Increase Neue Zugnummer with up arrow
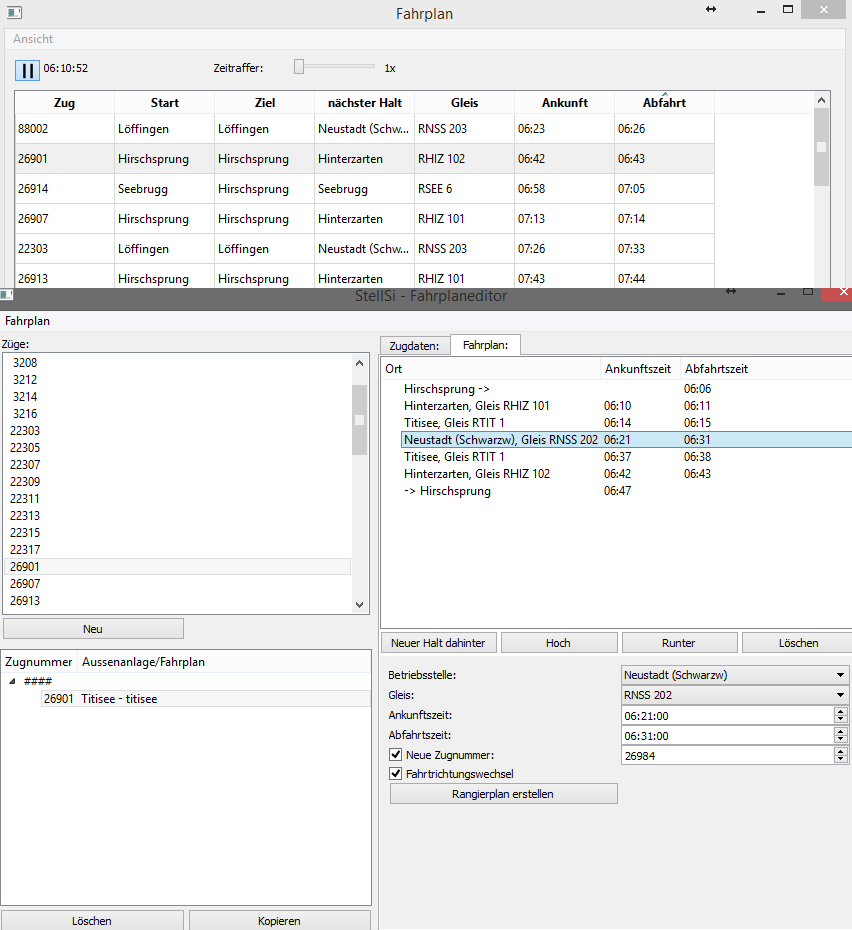The image size is (852, 930). coord(840,751)
